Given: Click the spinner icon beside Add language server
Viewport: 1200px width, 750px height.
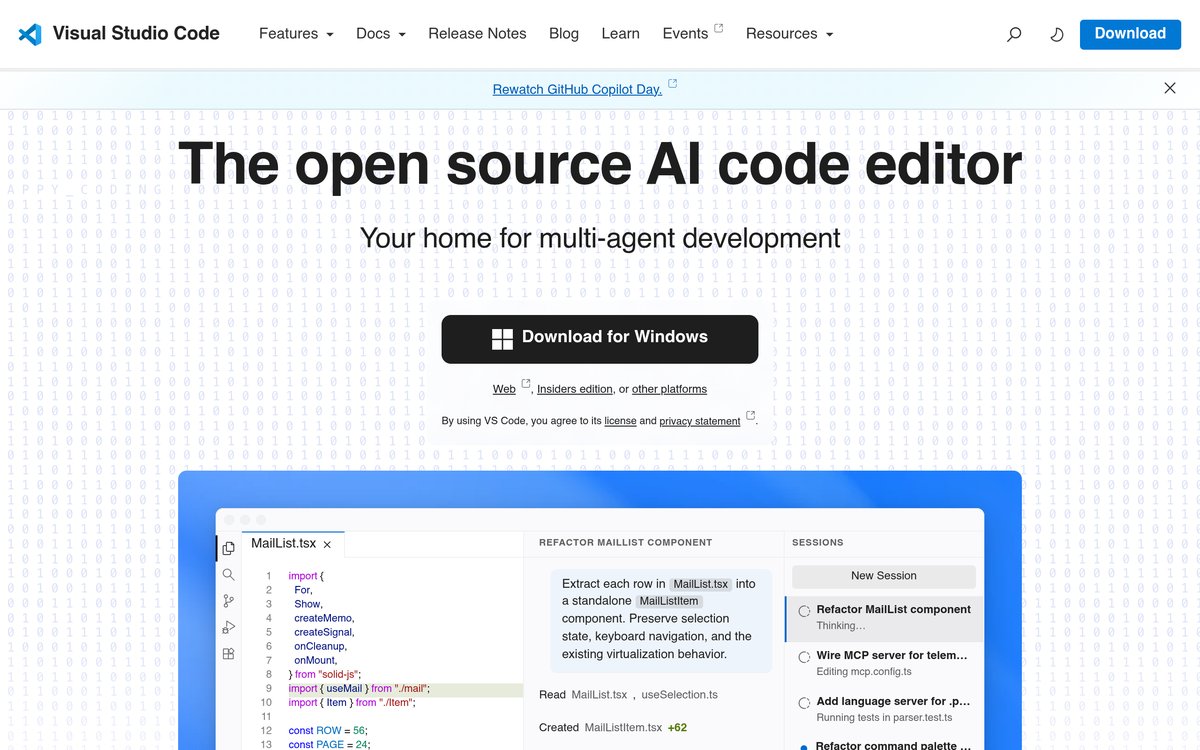Looking at the screenshot, I should (804, 703).
